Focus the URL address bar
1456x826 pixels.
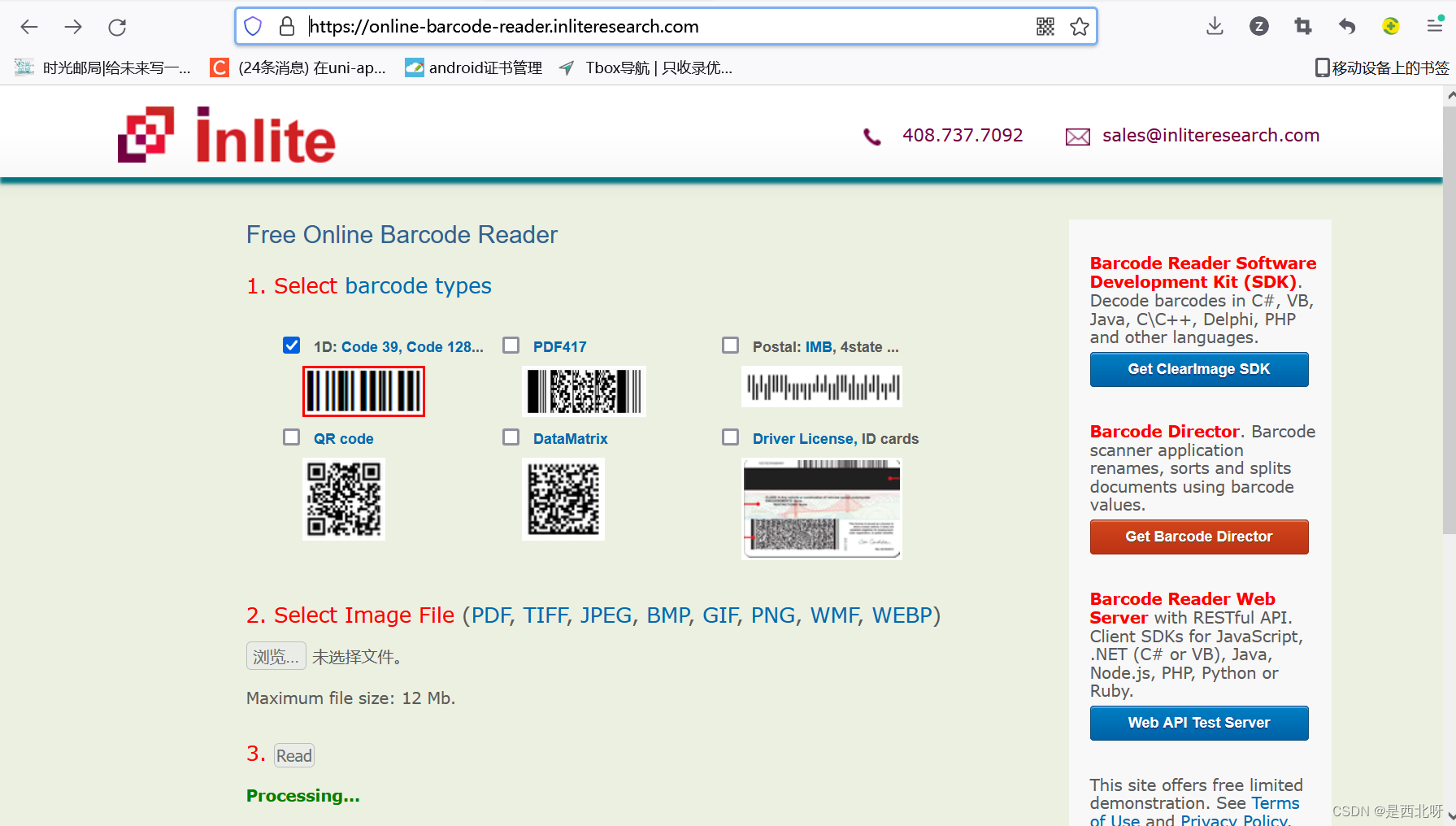click(x=667, y=27)
